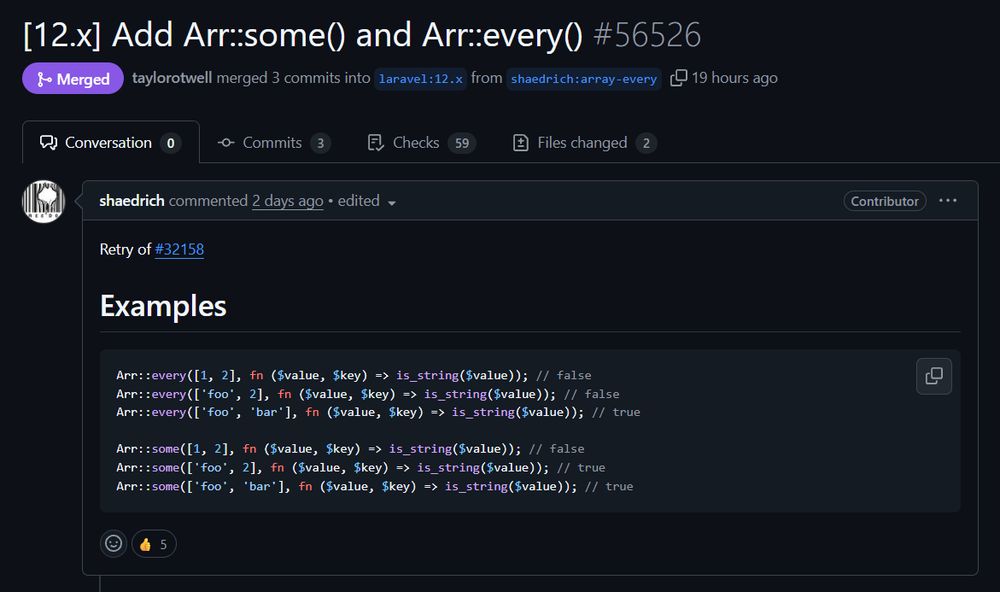Image resolution: width=1000 pixels, height=592 pixels.
Task: Click code line Arr::every(['foo', 'bar'] ending true
Action: (378, 412)
